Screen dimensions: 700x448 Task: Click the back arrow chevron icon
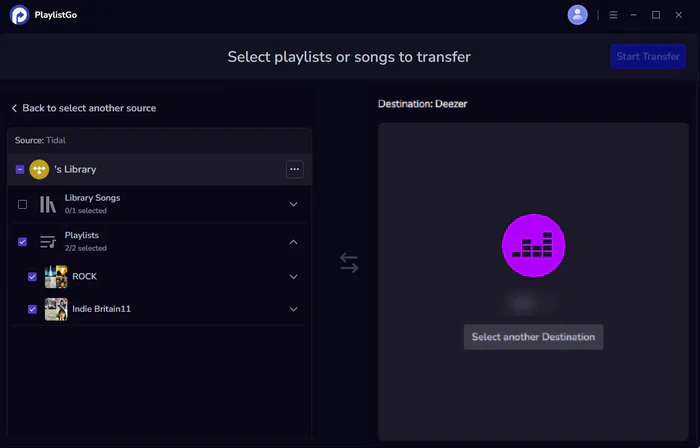click(x=14, y=108)
